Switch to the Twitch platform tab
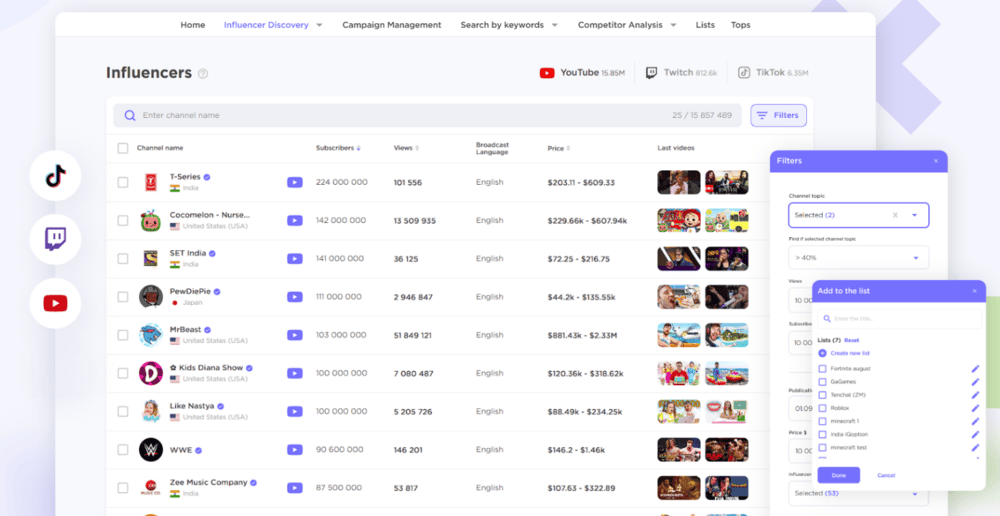 coord(681,73)
